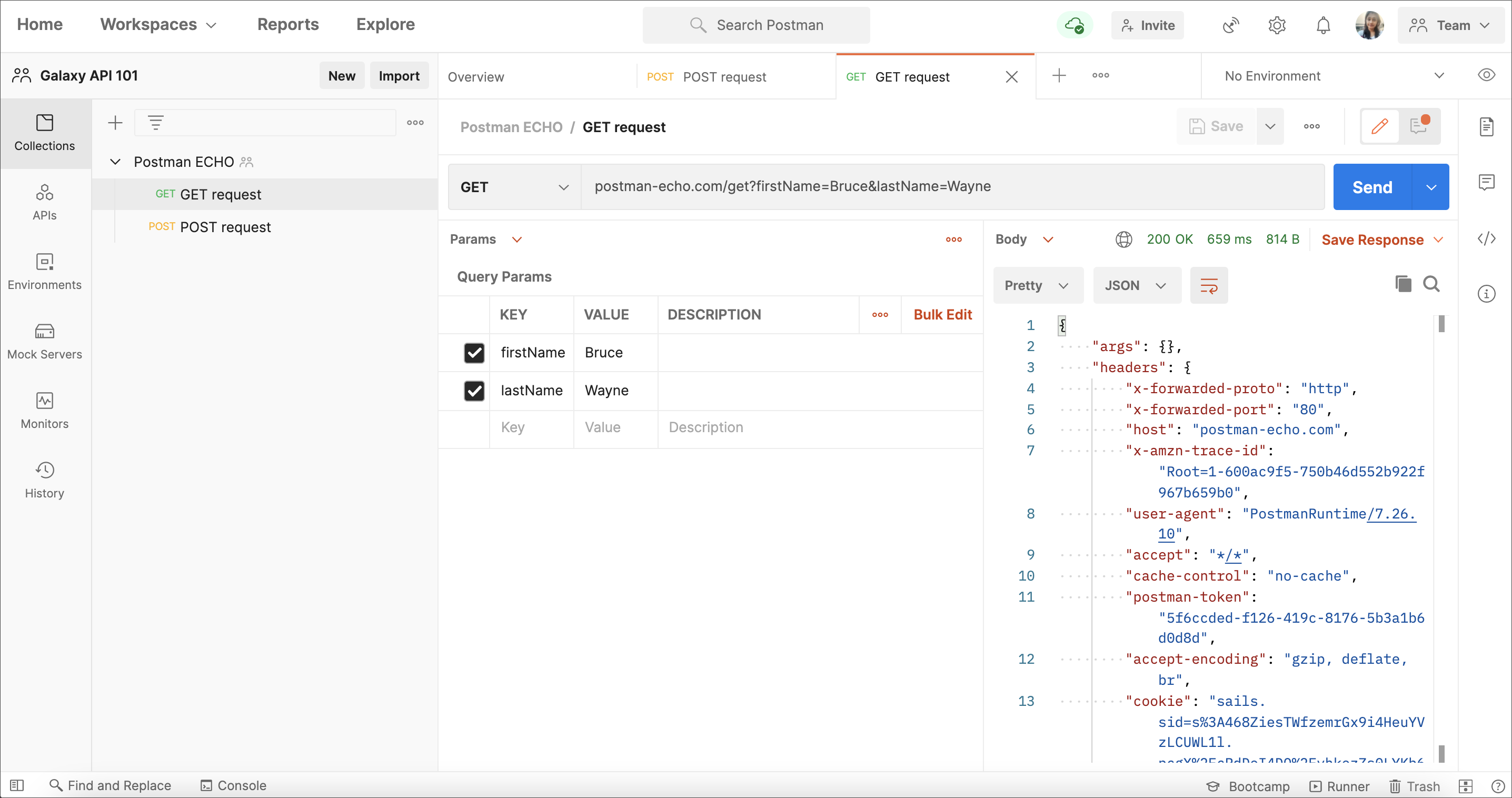Click the cloud sync status icon
Screen dimensions: 1512x798
click(1075, 25)
